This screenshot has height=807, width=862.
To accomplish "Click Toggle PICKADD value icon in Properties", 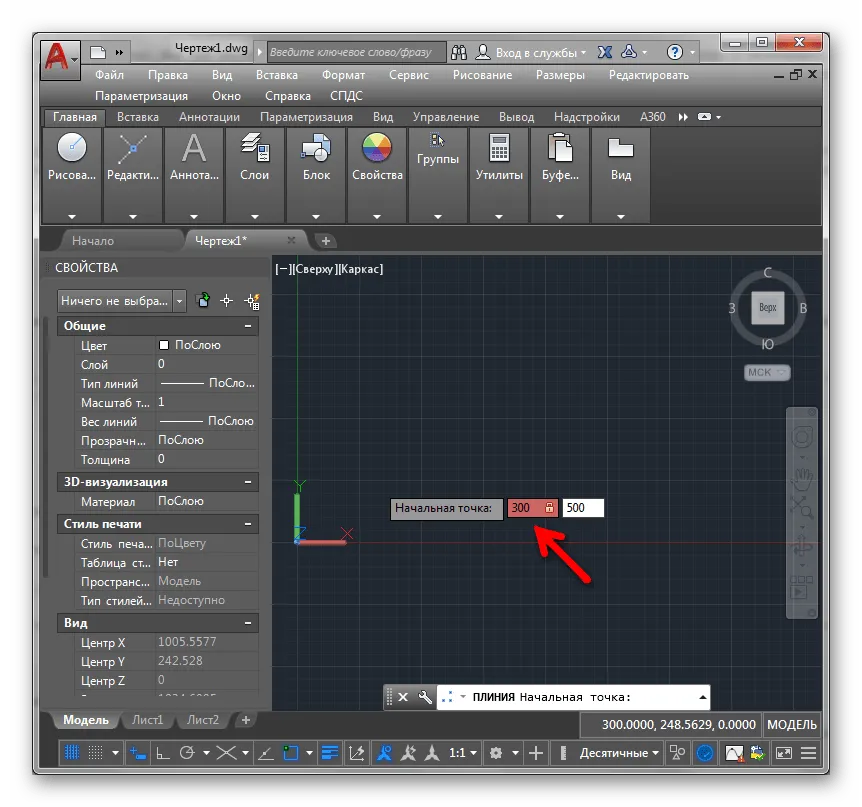I will [203, 301].
